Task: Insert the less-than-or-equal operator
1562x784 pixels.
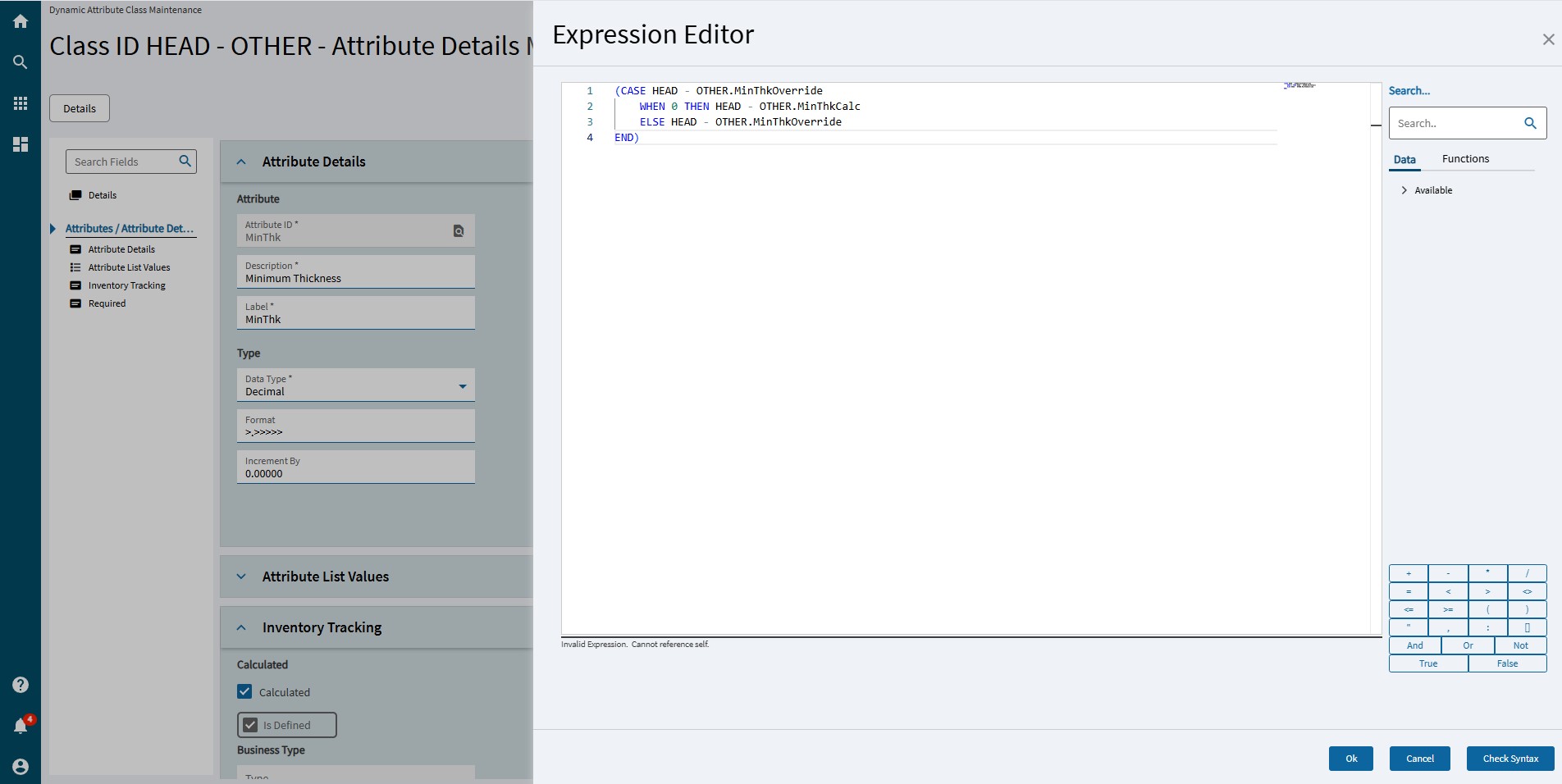Action: pos(1409,609)
